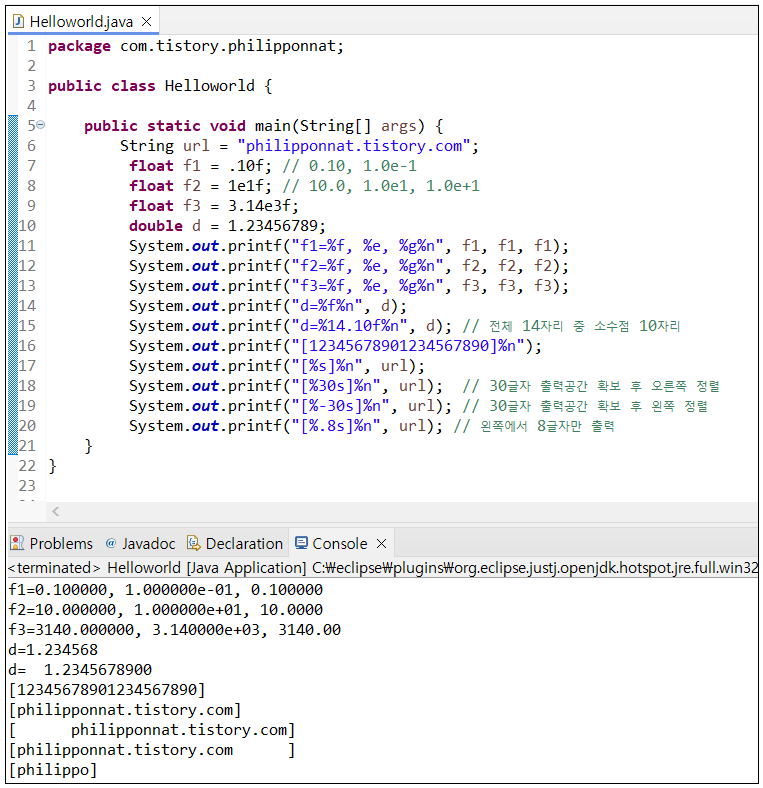This screenshot has width=763, height=788.
Task: Click the comment about 오른쪽 정렬
Action: pyautogui.click(x=591, y=386)
